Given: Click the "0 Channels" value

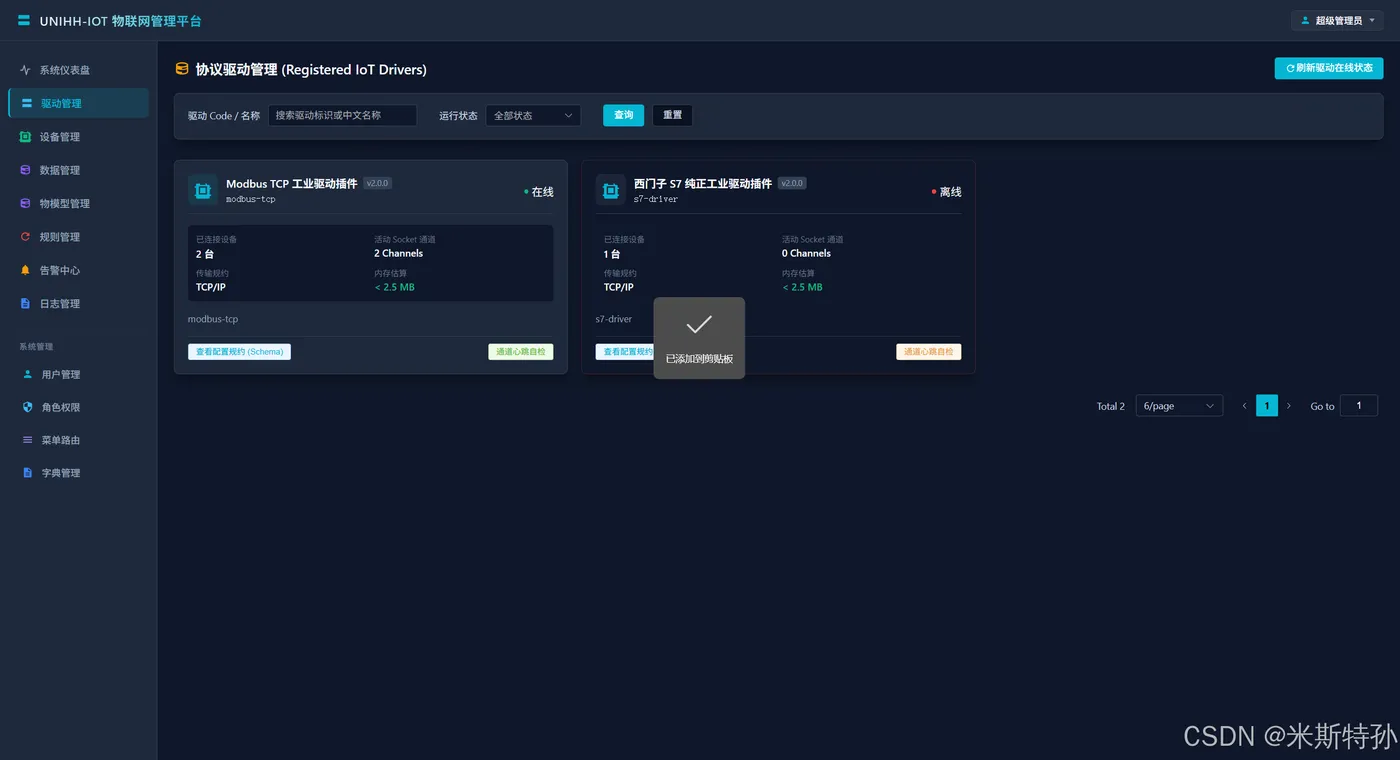Looking at the screenshot, I should click(806, 253).
